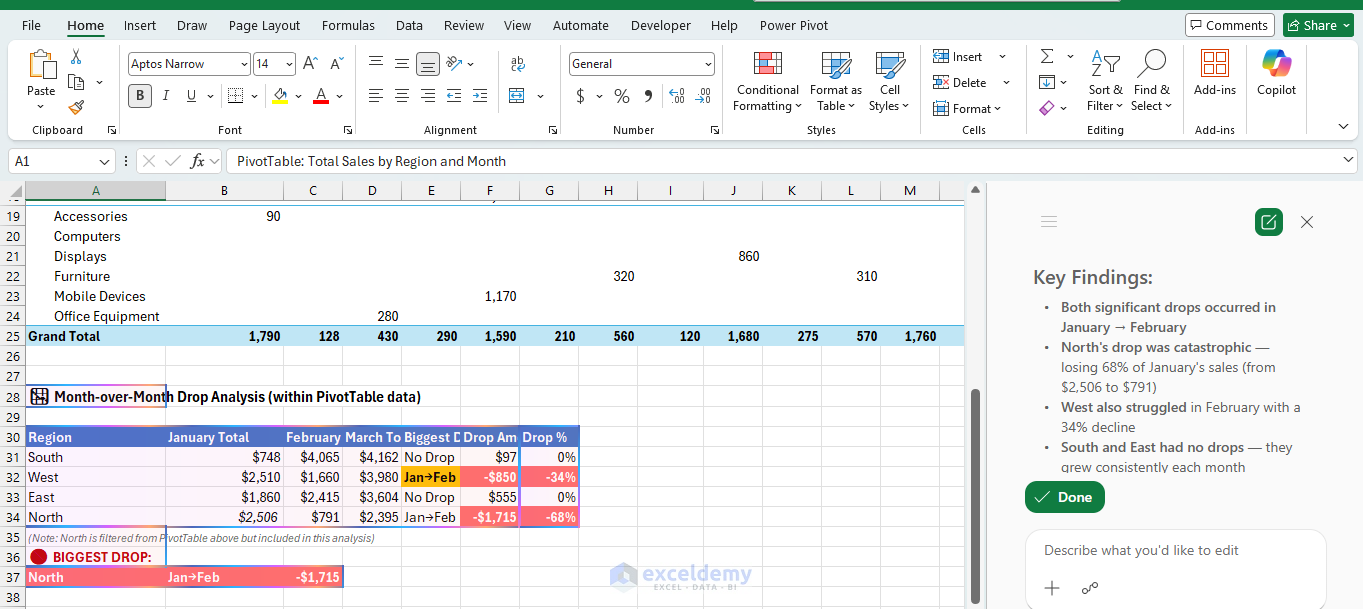Apply Comma Style number format
The height and width of the screenshot is (609, 1363).
[x=648, y=96]
